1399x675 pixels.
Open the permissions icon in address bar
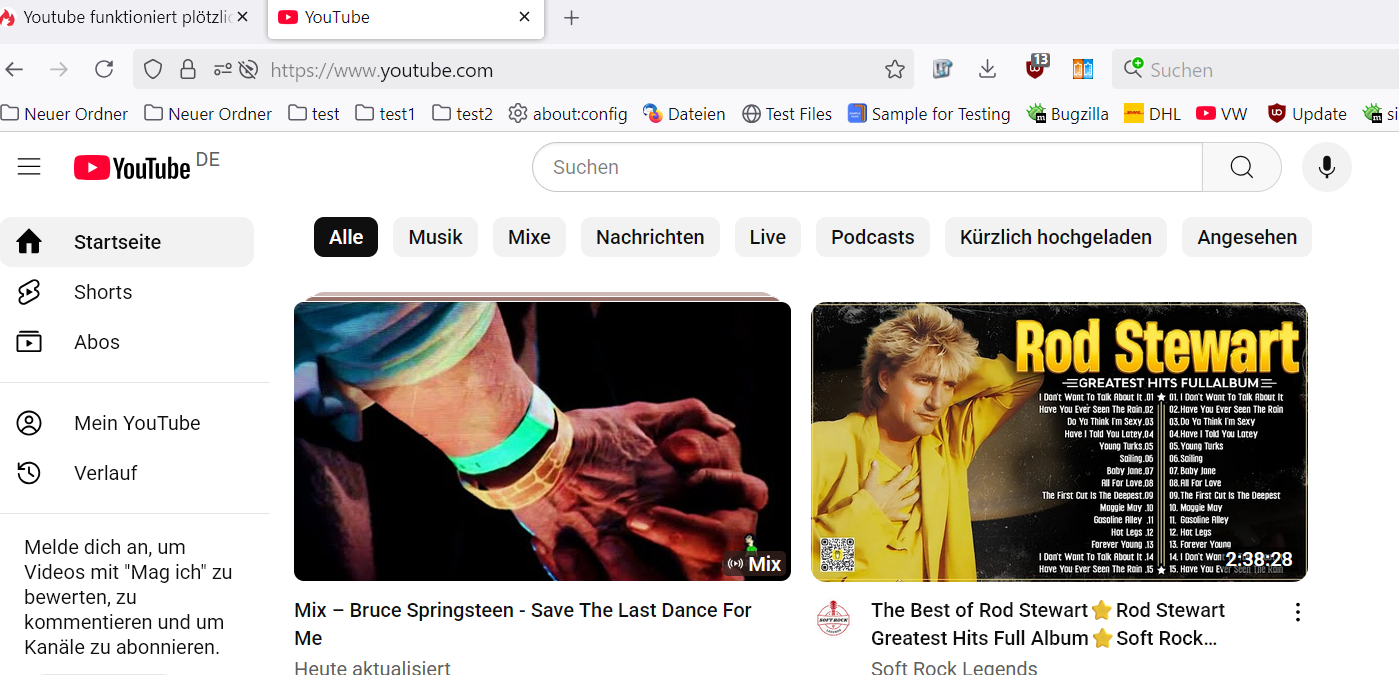[222, 70]
